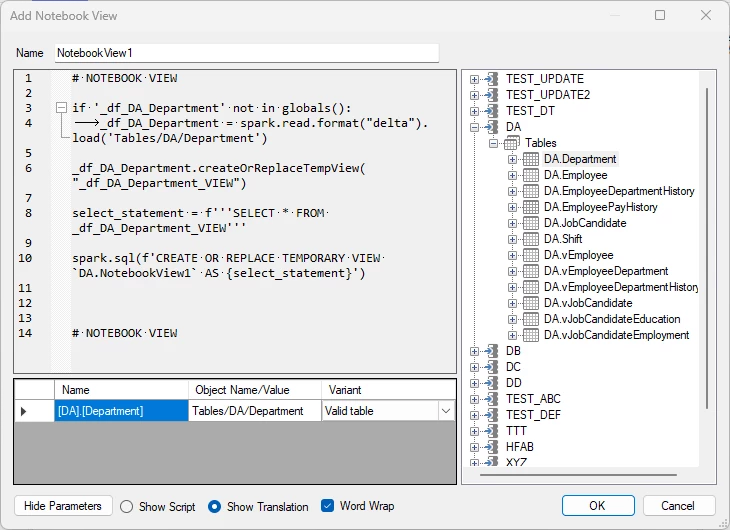Click the DA.Shift table icon
Image resolution: width=730 pixels, height=530 pixels.
(x=531, y=239)
